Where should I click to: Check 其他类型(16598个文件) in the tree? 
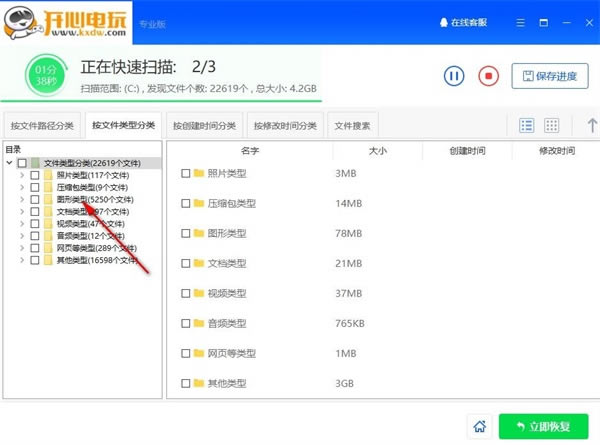[x=35, y=260]
